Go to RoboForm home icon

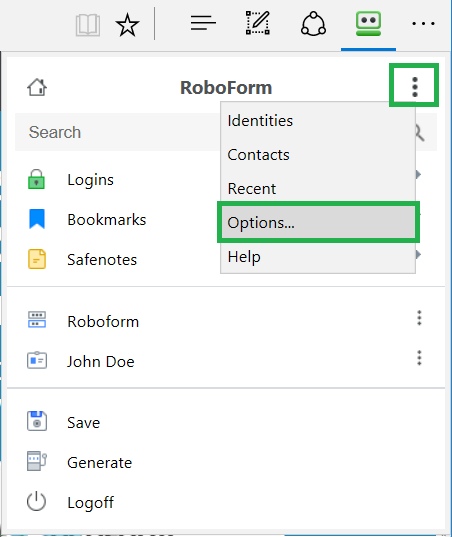(x=37, y=87)
